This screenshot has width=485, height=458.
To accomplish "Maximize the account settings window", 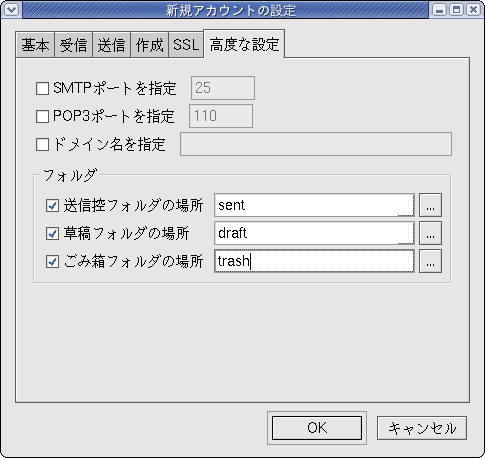I will tap(456, 10).
